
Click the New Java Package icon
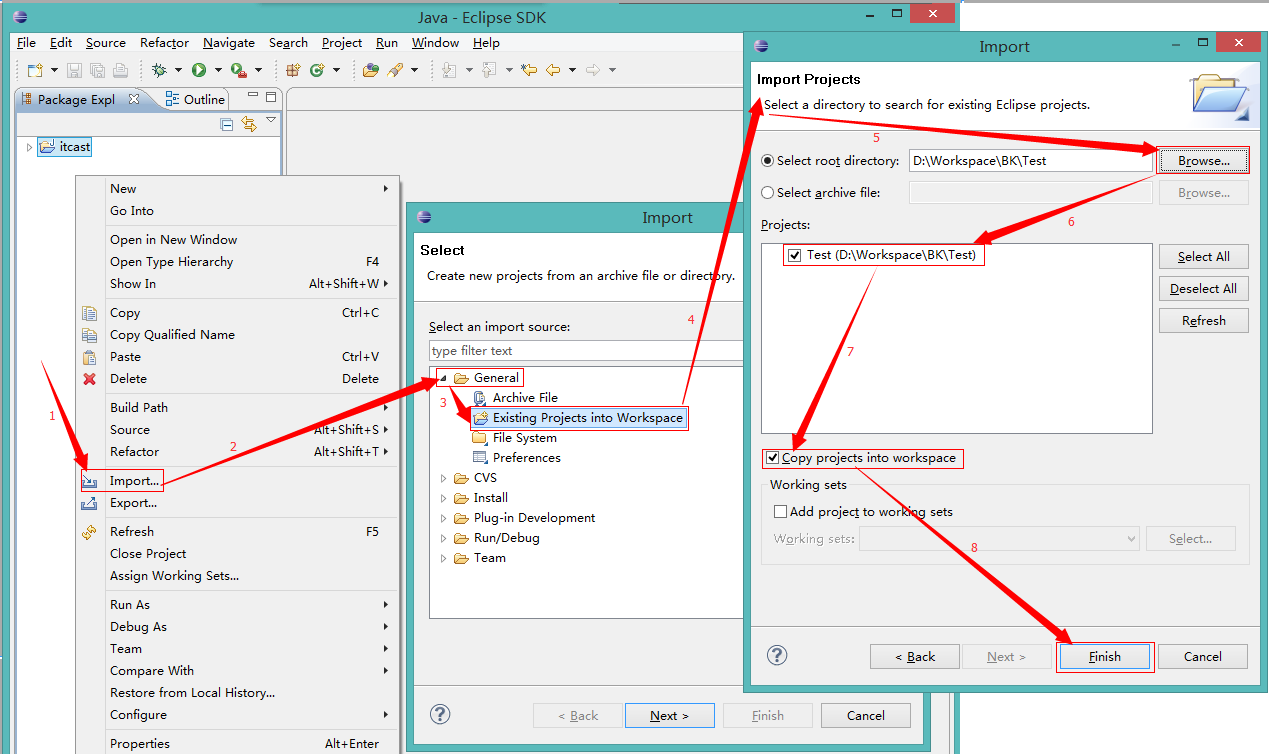pos(293,70)
